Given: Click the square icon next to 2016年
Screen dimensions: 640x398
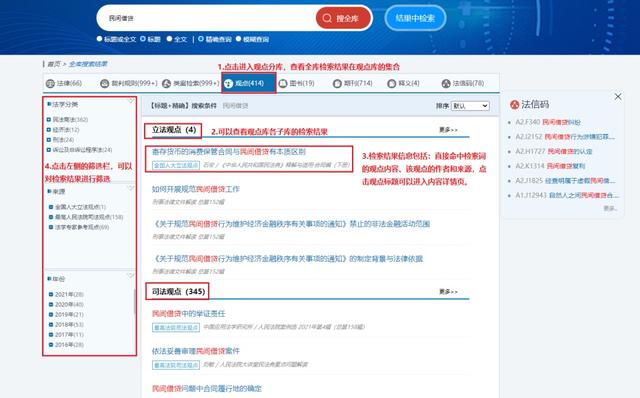Looking at the screenshot, I should pyautogui.click(x=51, y=345).
